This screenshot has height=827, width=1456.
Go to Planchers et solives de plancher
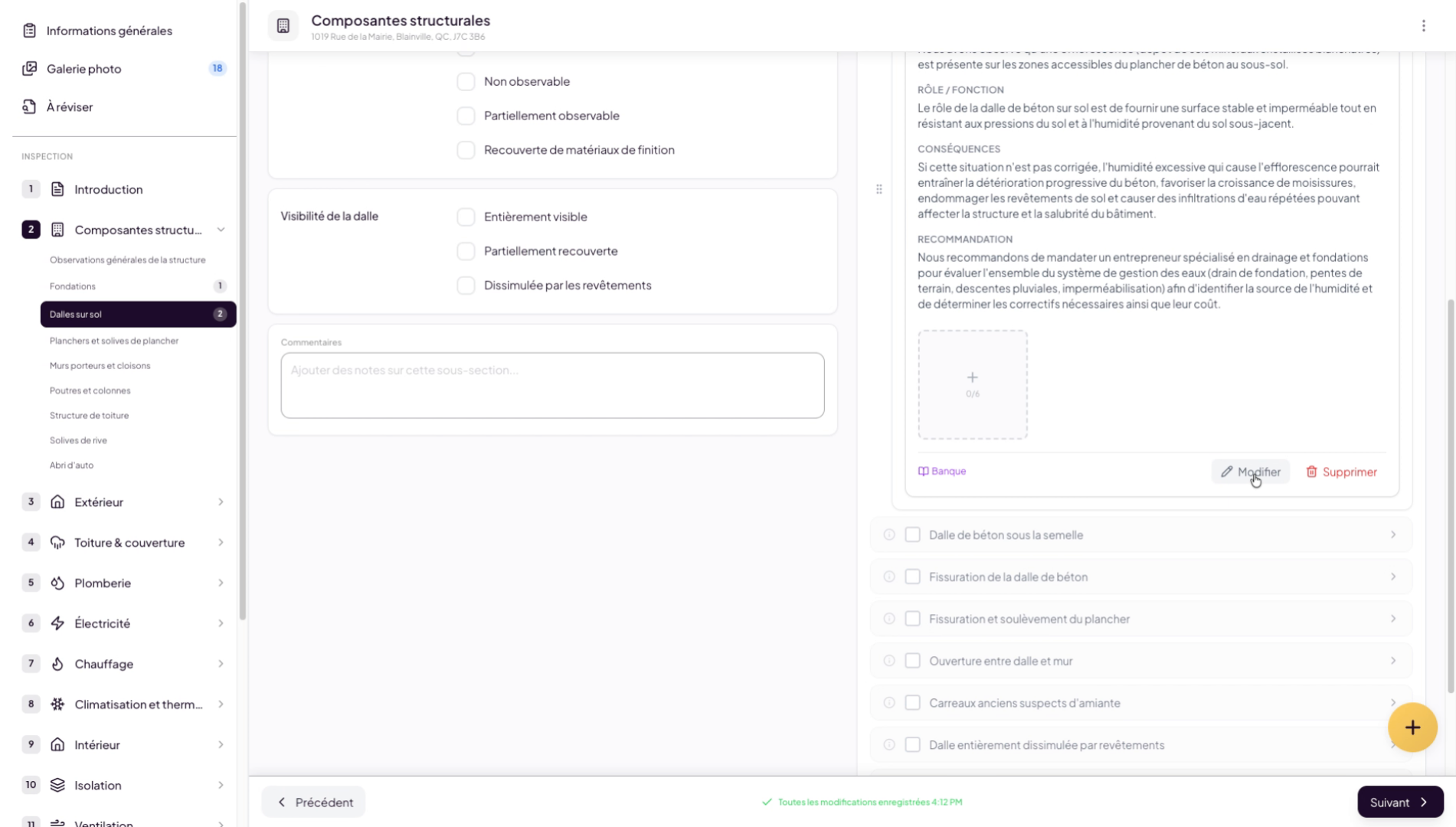(x=114, y=341)
